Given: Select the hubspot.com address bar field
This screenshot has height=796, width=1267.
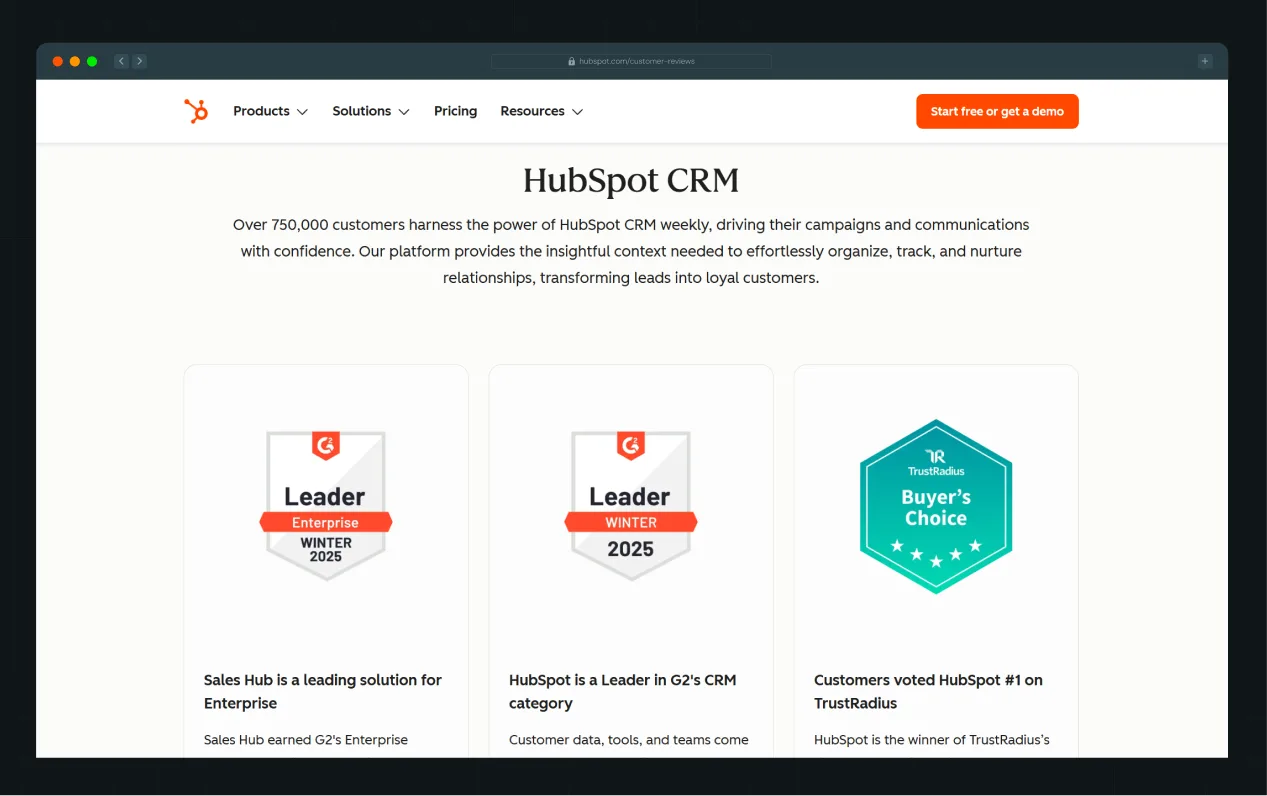Looking at the screenshot, I should click(631, 61).
